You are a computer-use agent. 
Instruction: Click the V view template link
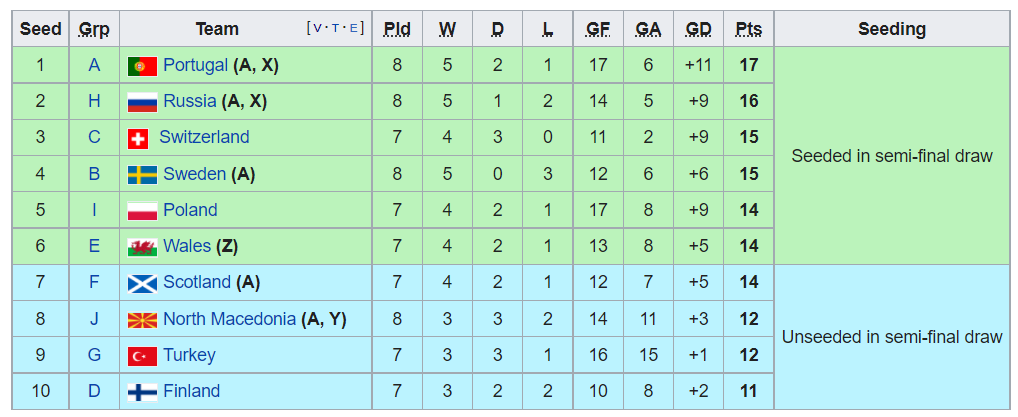317,28
